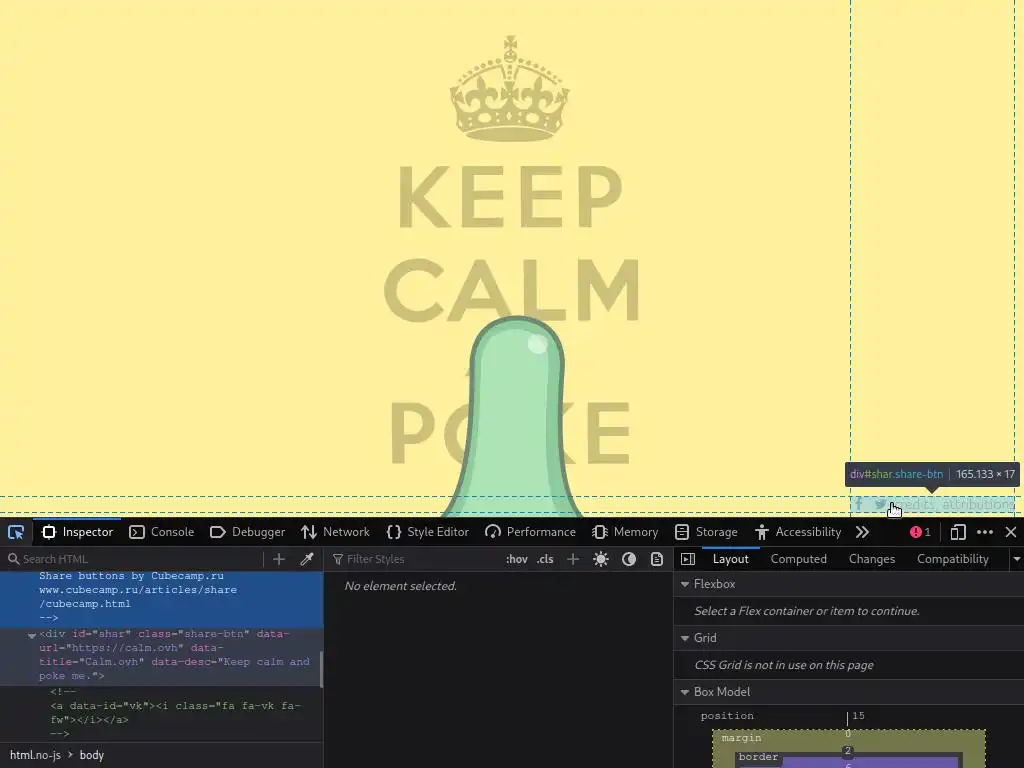The width and height of the screenshot is (1024, 768).
Task: Click html.no-js in the breadcrumb
Action: click(35, 756)
